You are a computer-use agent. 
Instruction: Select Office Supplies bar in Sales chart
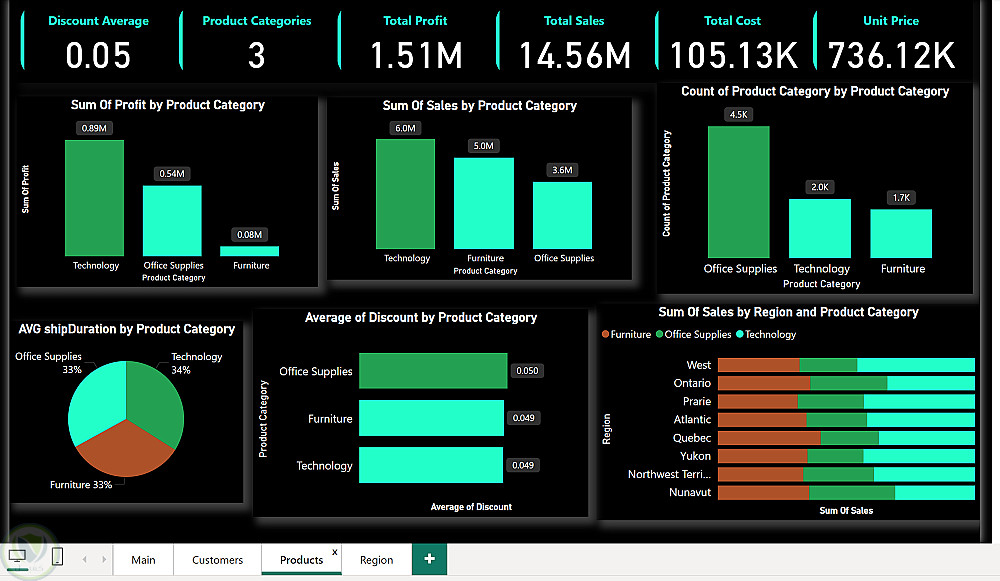pos(562,216)
